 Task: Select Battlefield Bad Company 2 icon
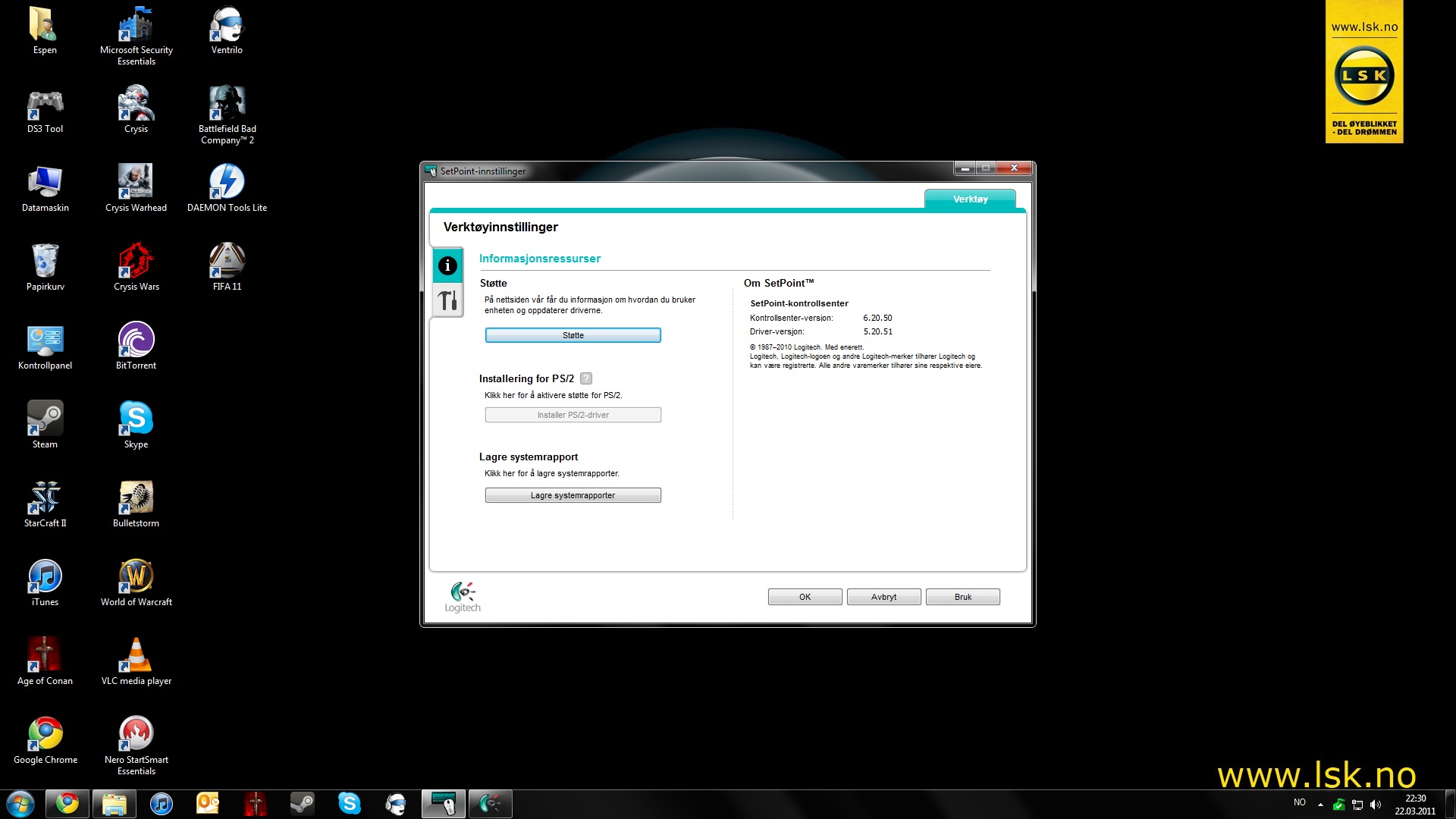(227, 115)
